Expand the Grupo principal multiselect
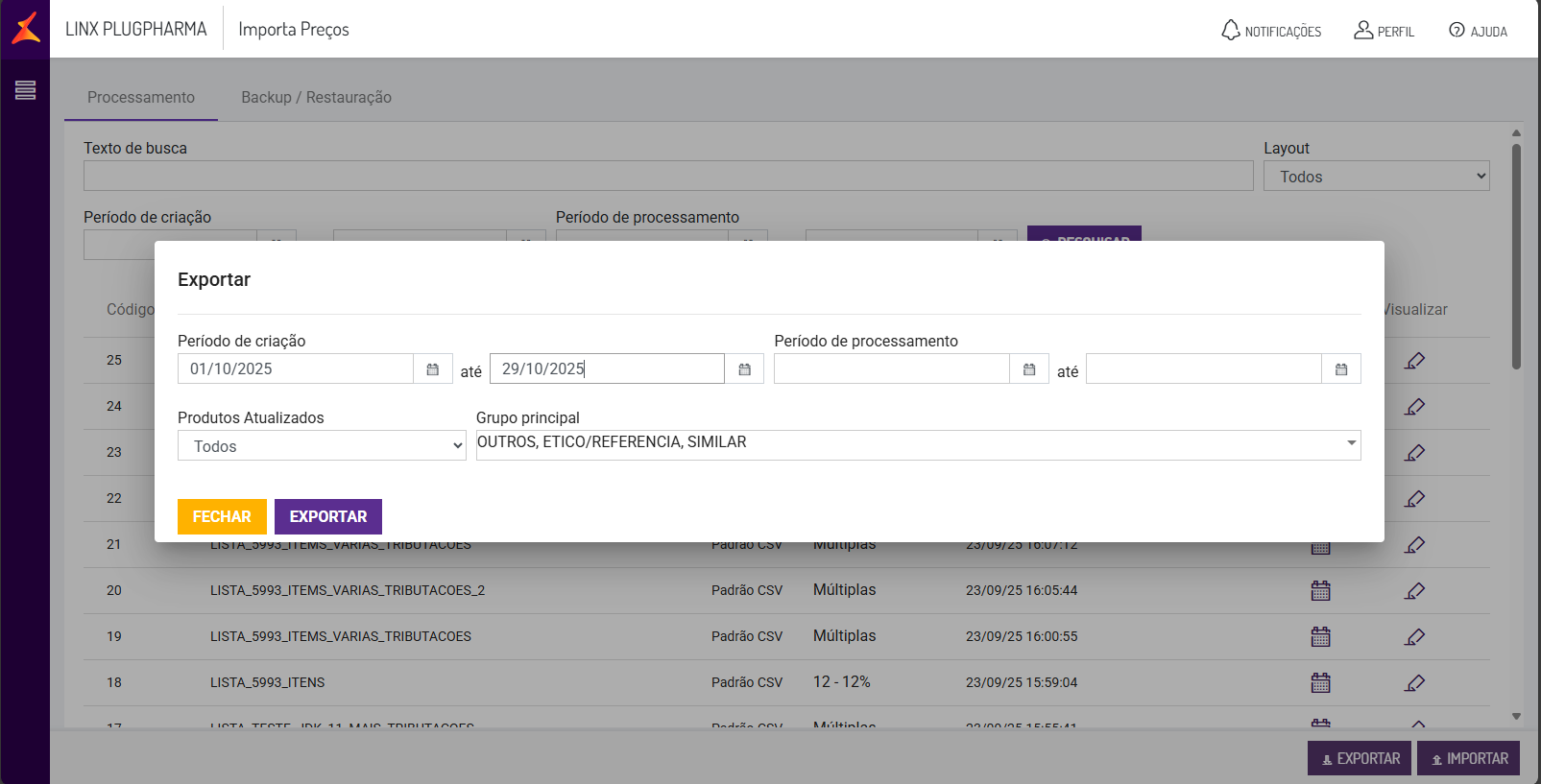 pyautogui.click(x=918, y=444)
